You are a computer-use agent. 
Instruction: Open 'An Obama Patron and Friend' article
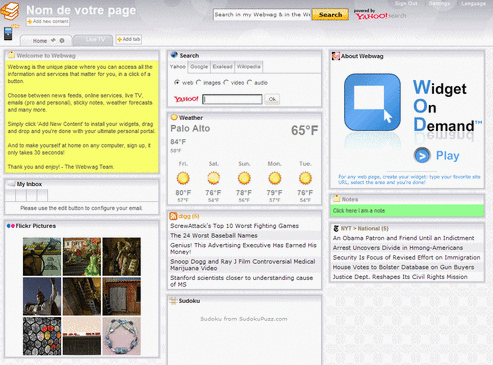(403, 238)
